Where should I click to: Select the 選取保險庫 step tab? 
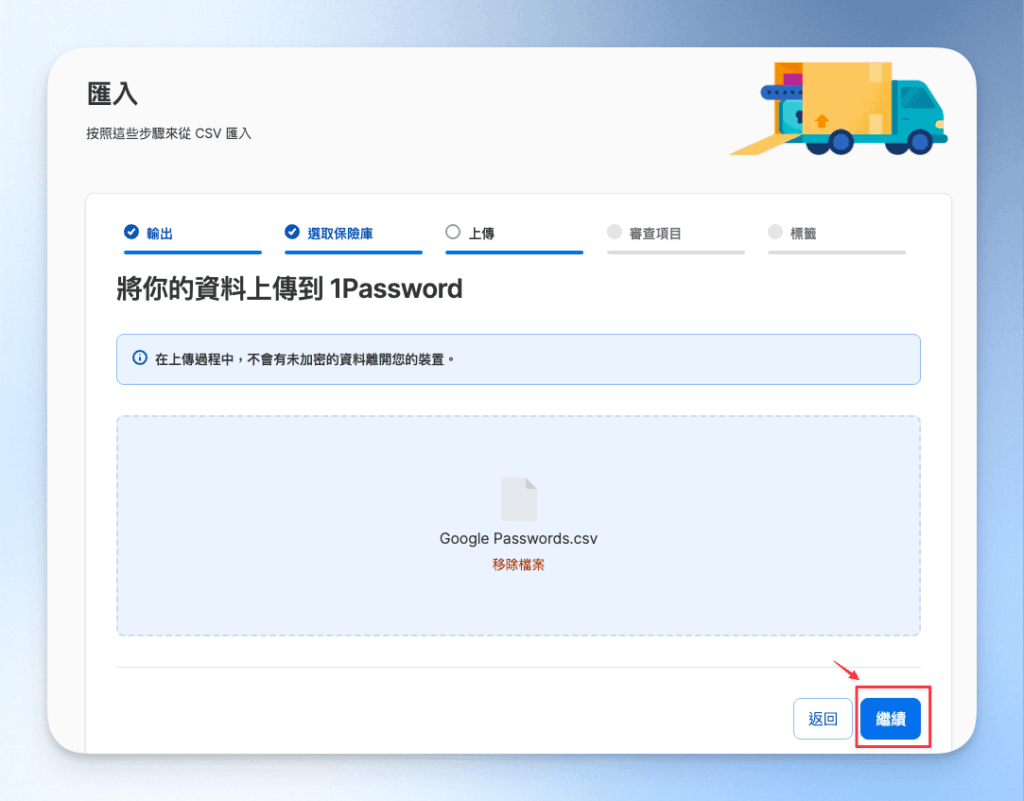353,238
